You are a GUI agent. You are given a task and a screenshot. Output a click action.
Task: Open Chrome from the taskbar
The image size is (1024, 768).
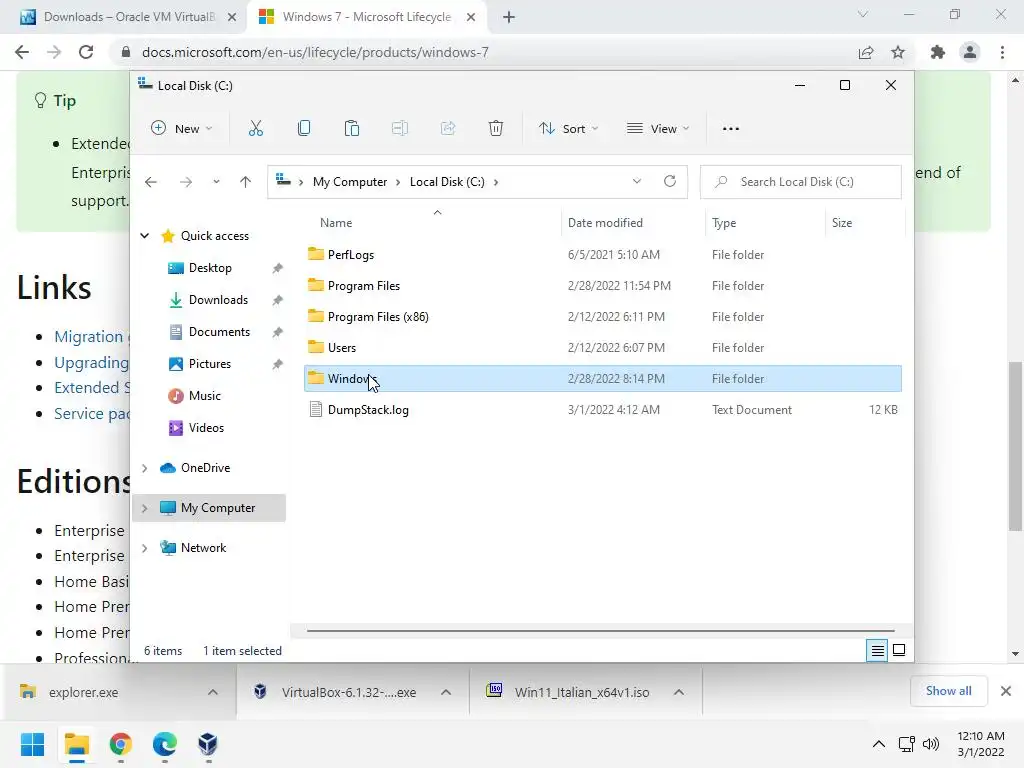point(121,744)
